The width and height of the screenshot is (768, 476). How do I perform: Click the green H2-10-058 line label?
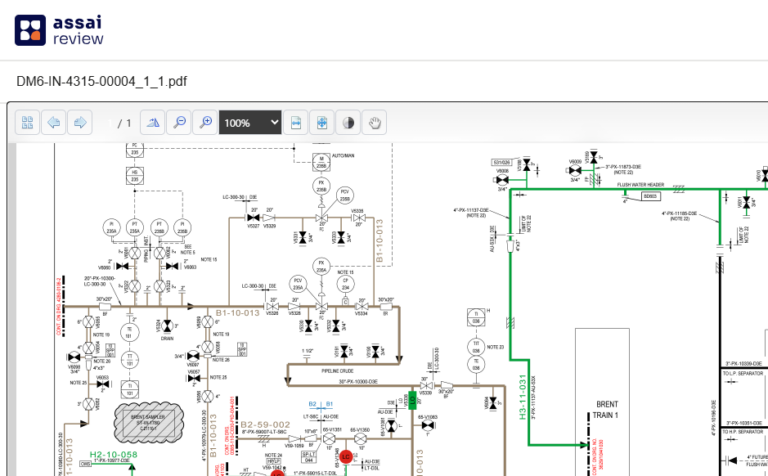(x=113, y=455)
